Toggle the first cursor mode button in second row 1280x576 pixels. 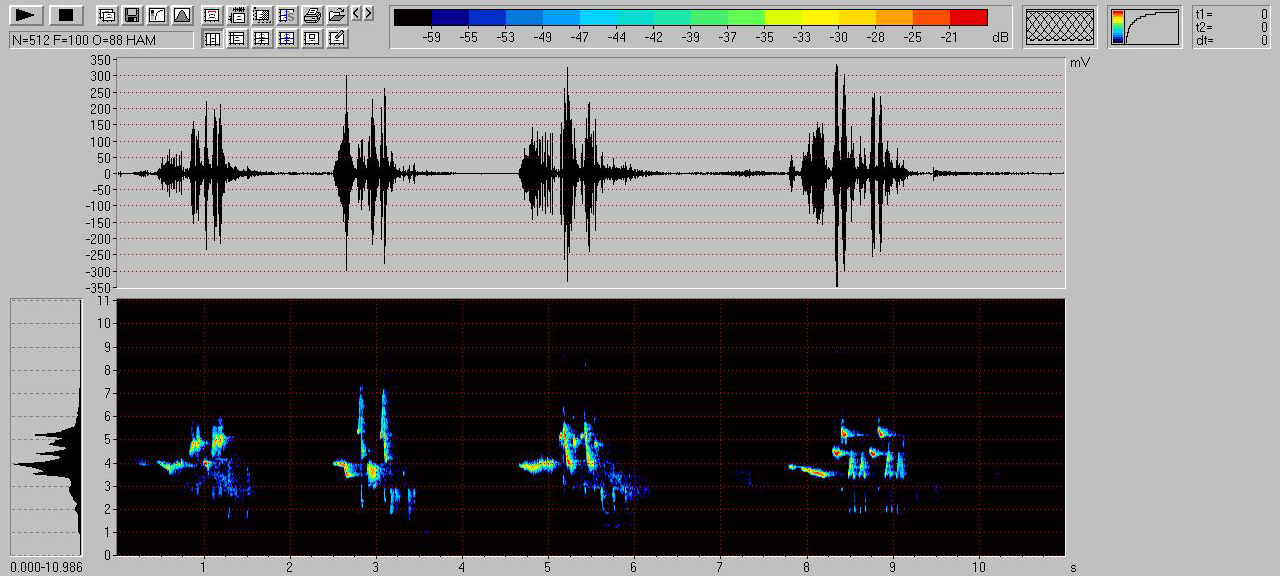click(212, 39)
